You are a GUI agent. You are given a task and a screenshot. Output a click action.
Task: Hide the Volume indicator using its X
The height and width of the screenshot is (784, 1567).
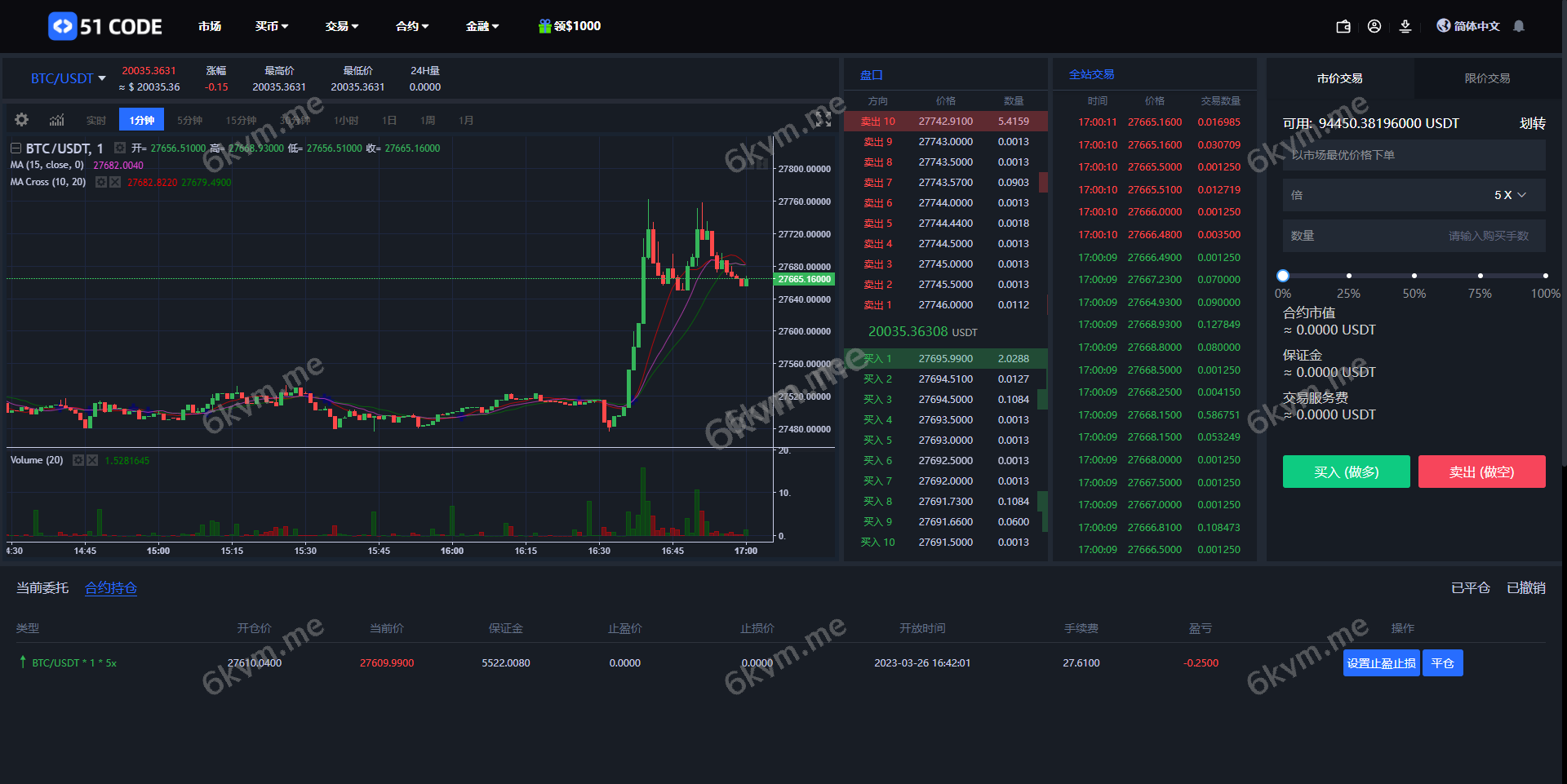point(92,460)
